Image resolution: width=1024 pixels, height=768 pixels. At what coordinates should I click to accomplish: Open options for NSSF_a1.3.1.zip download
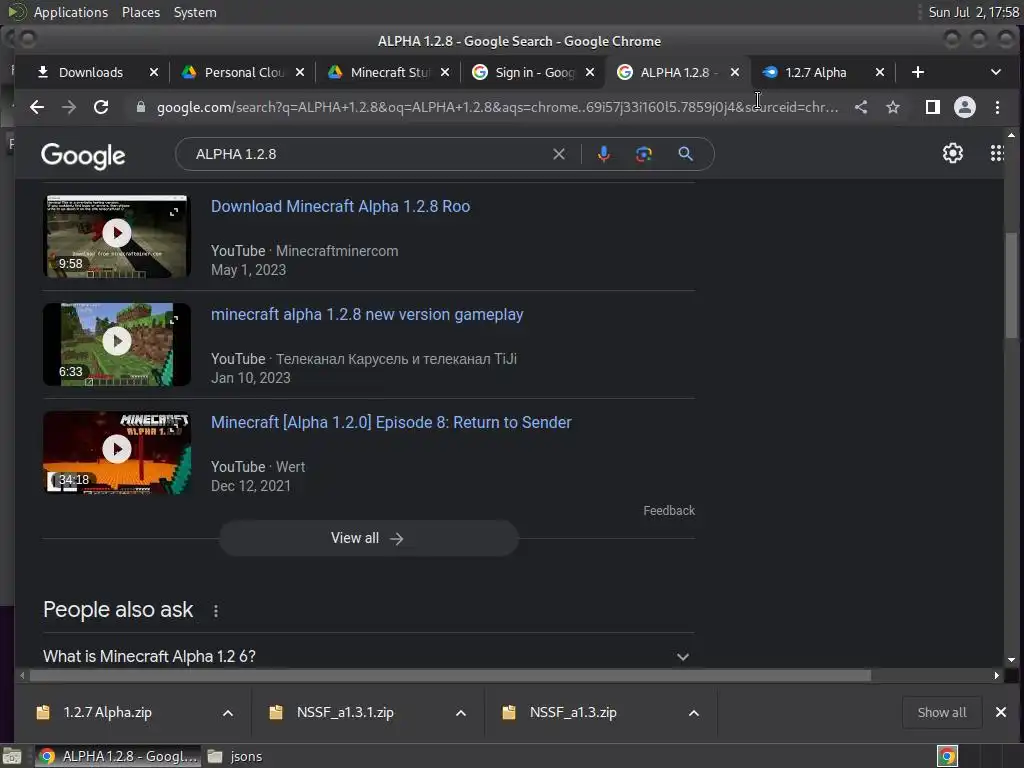pos(461,712)
